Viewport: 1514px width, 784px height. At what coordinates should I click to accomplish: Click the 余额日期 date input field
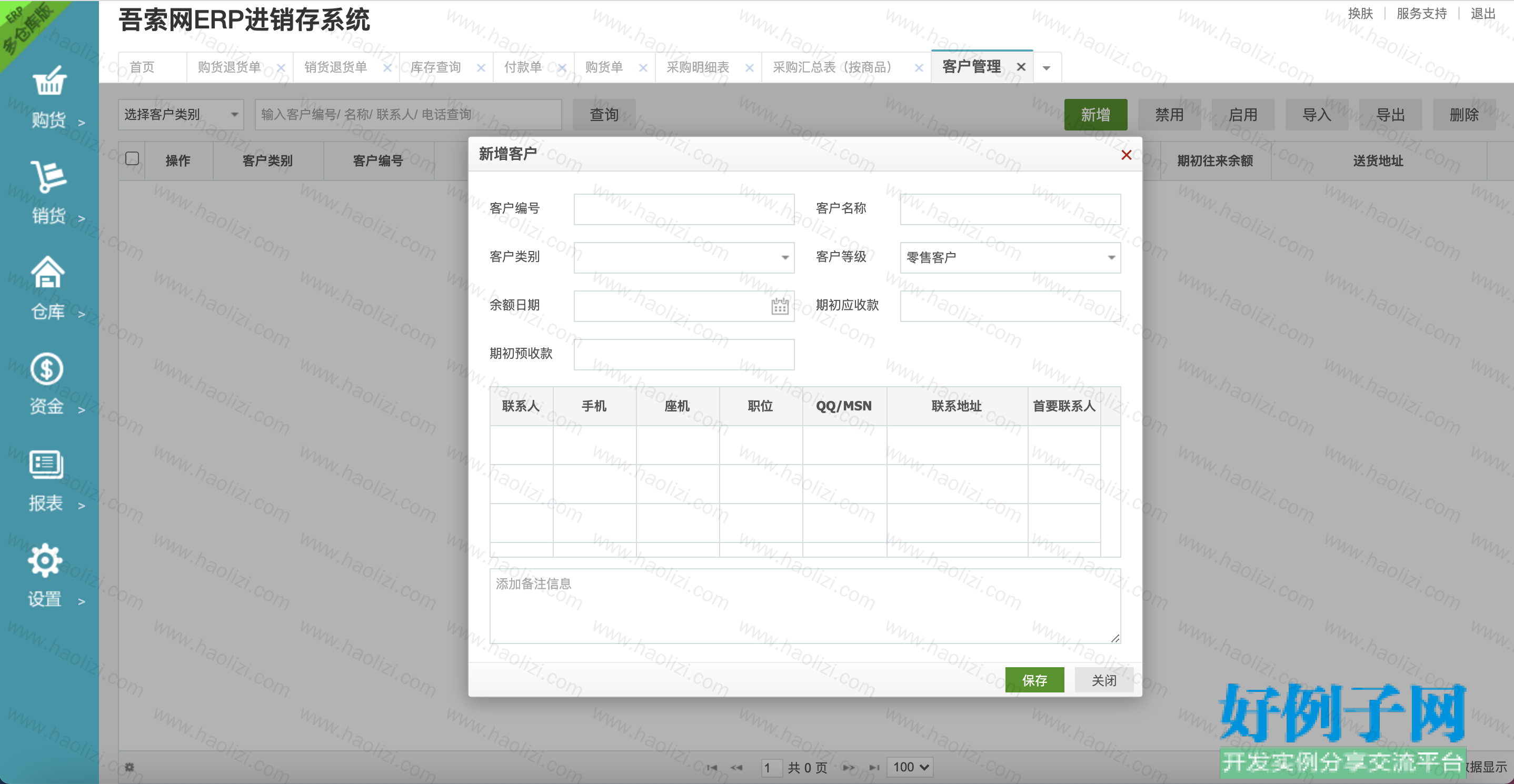click(x=684, y=306)
